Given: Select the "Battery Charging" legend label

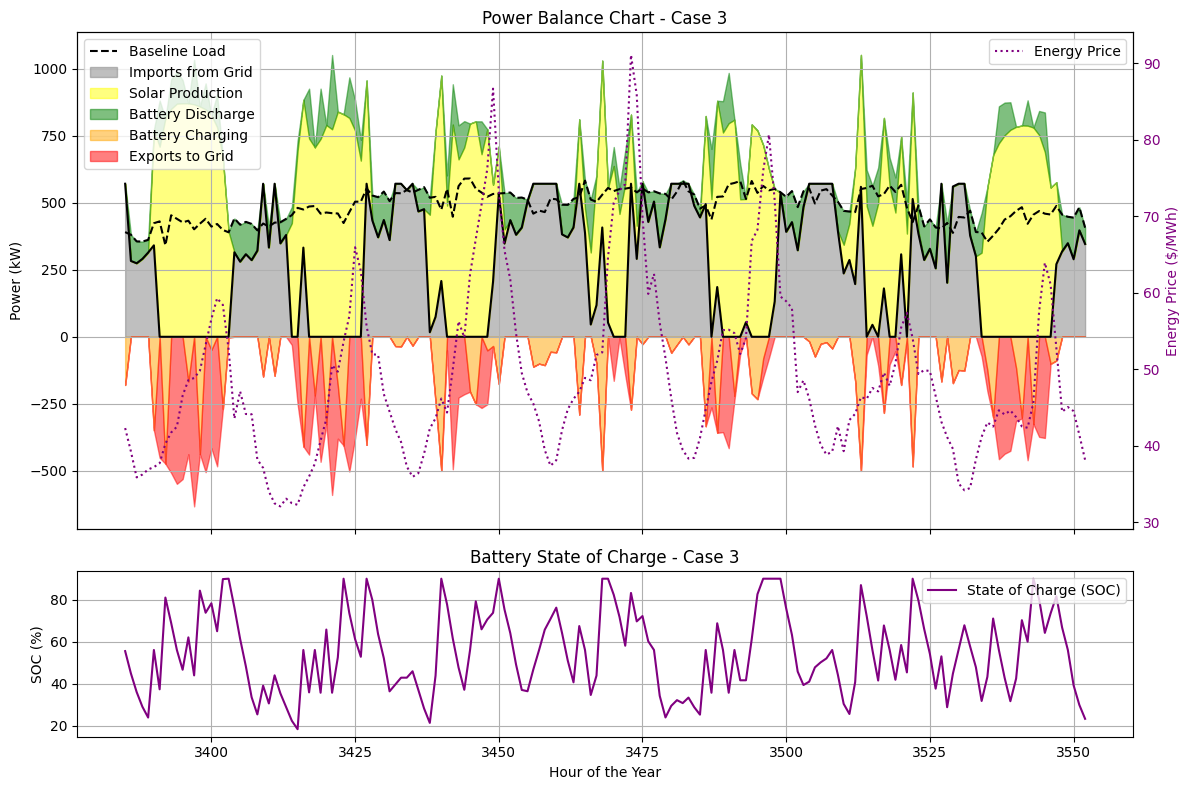Looking at the screenshot, I should click(x=188, y=135).
